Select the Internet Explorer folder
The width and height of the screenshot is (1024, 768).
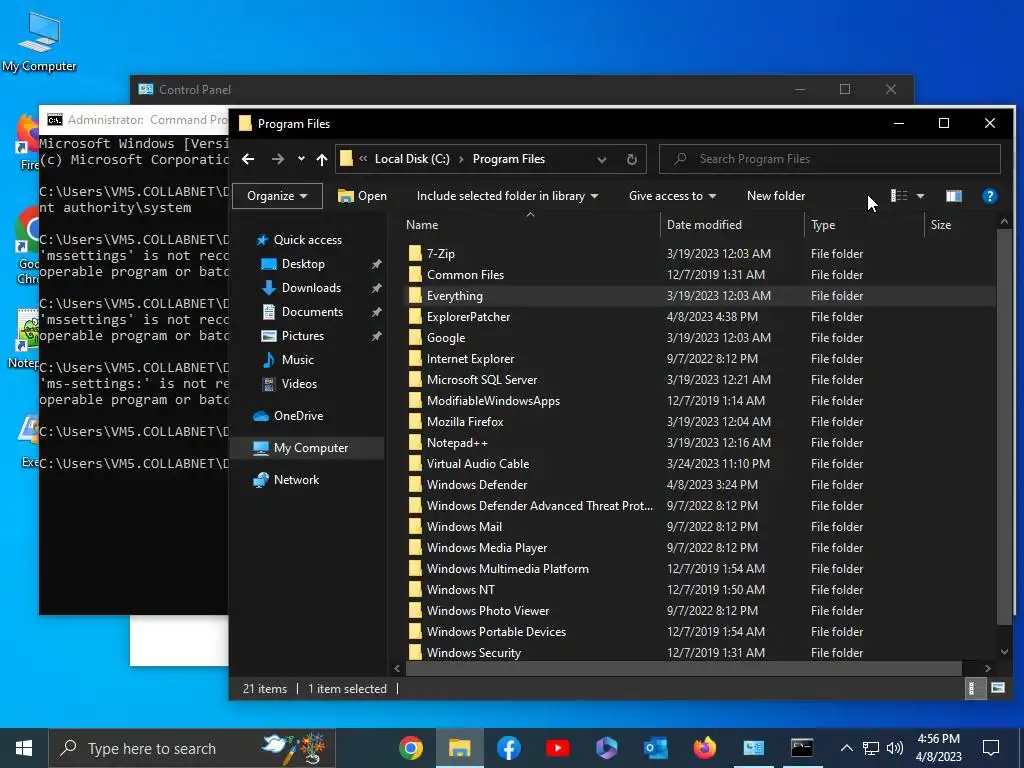(470, 359)
